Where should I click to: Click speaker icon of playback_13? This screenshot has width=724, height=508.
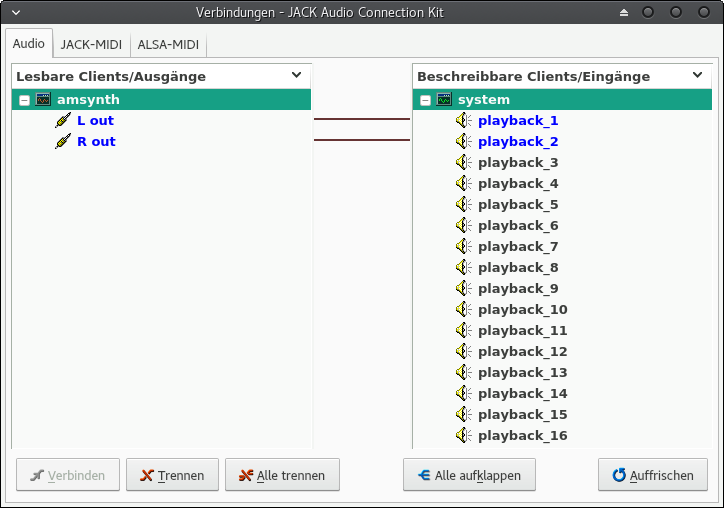[464, 372]
